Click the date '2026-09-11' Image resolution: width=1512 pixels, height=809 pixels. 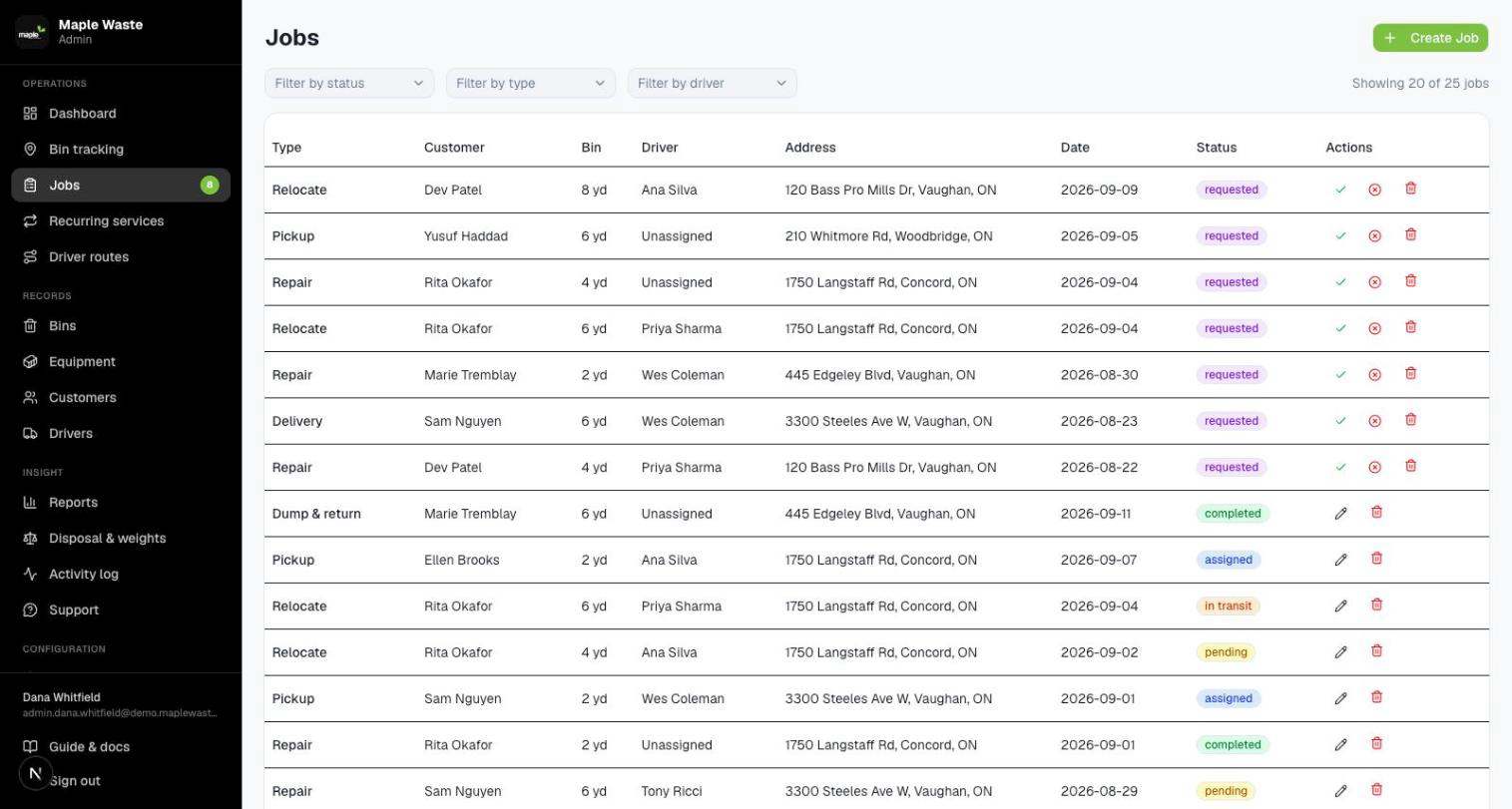(1096, 514)
